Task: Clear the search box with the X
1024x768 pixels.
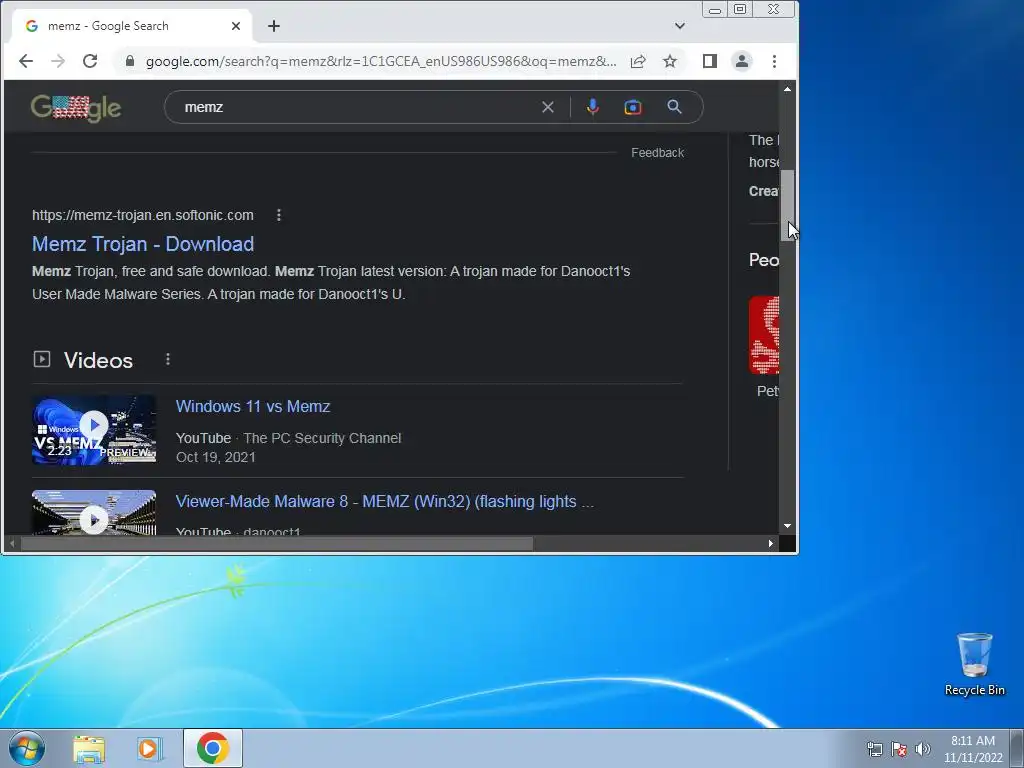Action: click(x=548, y=107)
